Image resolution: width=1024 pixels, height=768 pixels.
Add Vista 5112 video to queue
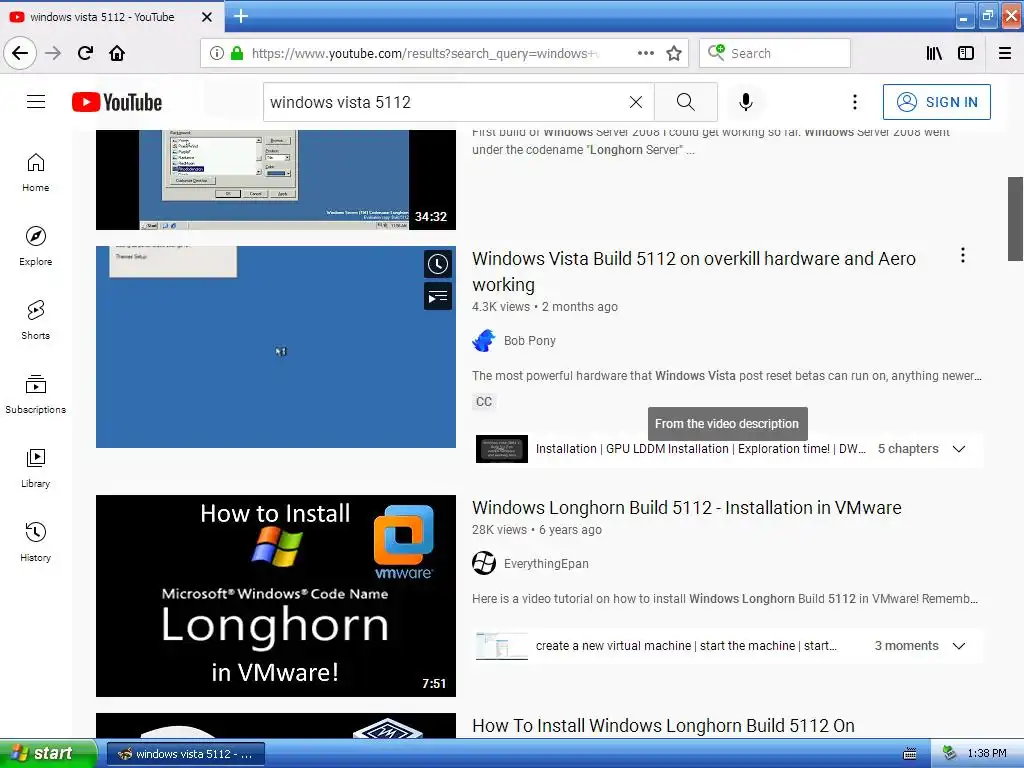click(438, 296)
